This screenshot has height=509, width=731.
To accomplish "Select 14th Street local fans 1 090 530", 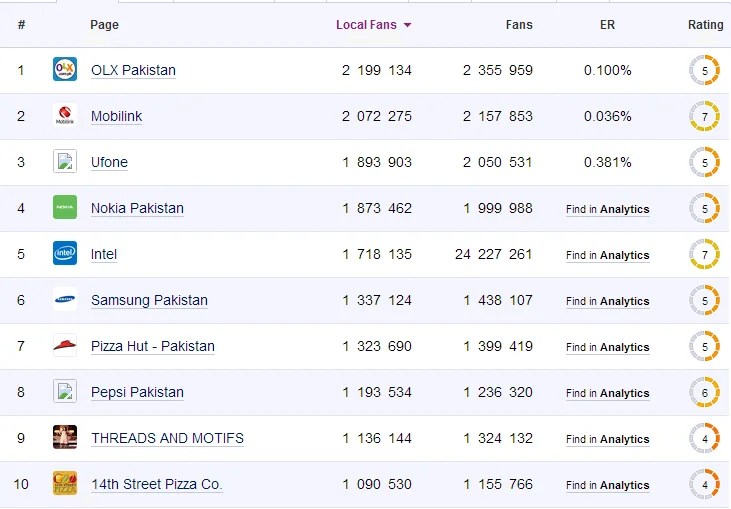I will pyautogui.click(x=377, y=485).
